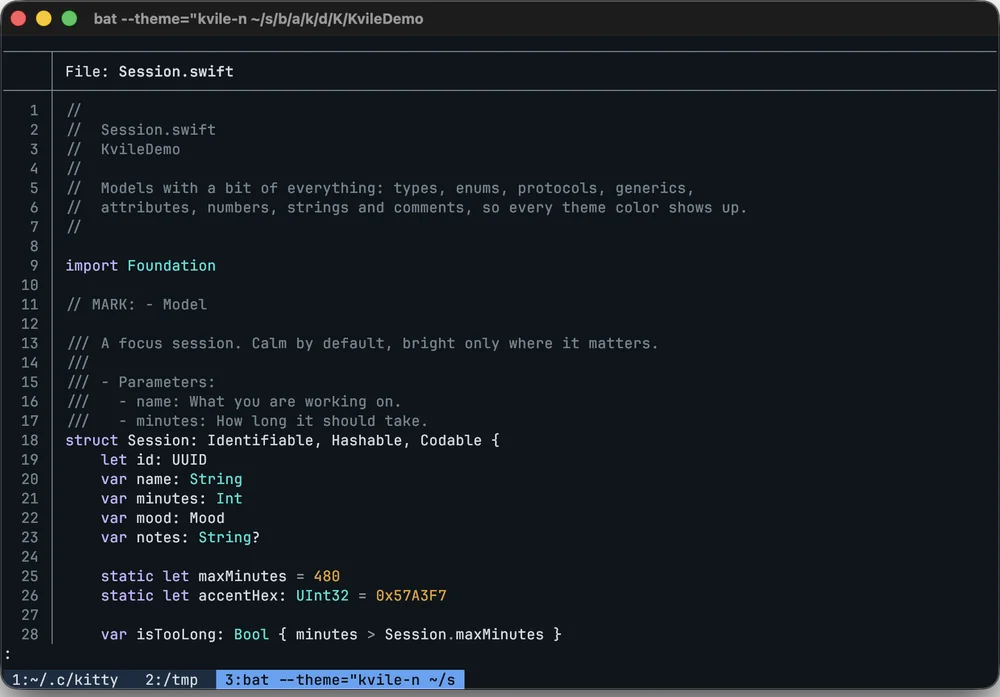This screenshot has width=1000, height=697.
Task: Click the pager colon prompt
Action: click(x=7, y=654)
